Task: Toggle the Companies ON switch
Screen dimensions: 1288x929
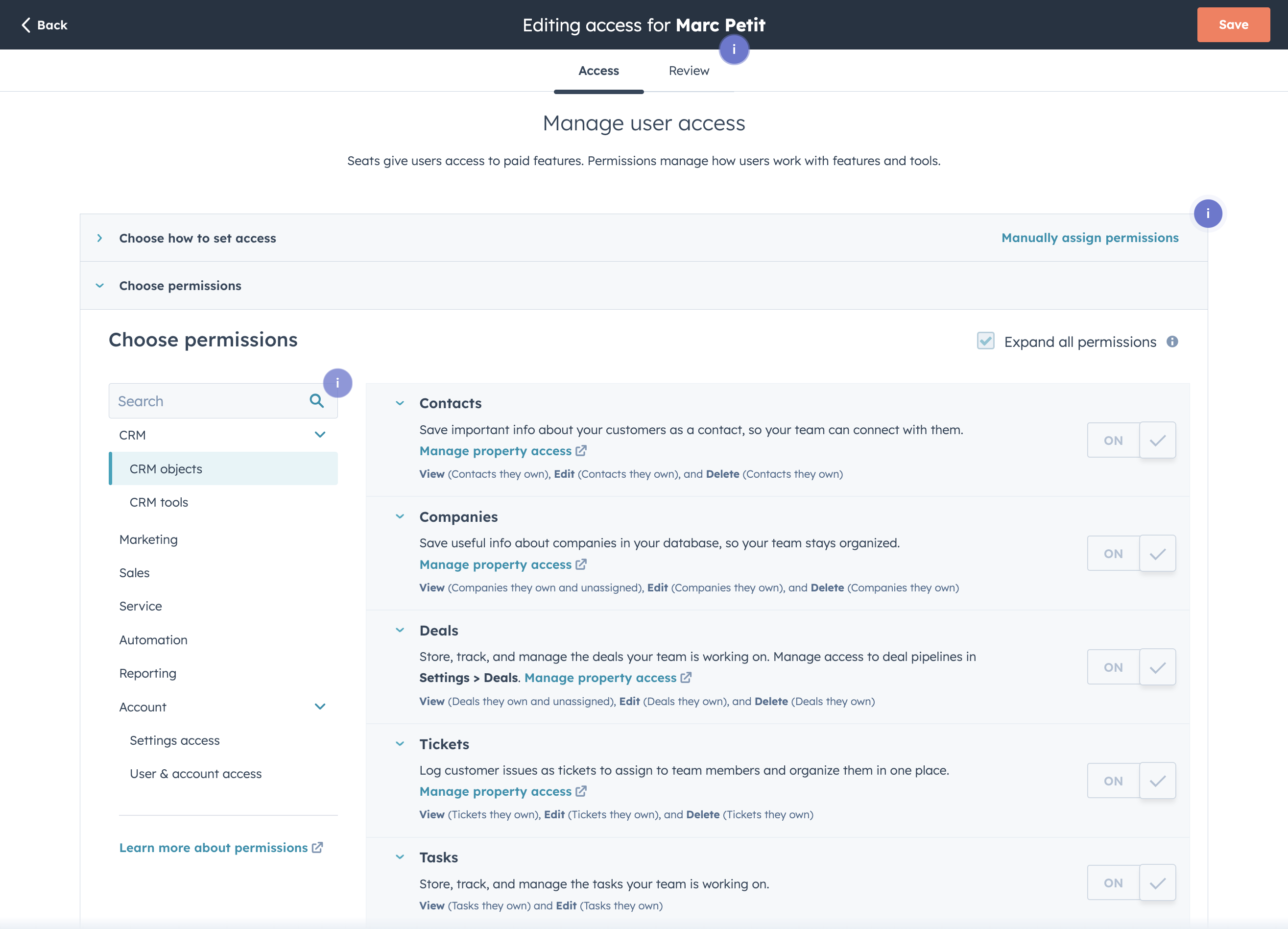Action: 1131,553
